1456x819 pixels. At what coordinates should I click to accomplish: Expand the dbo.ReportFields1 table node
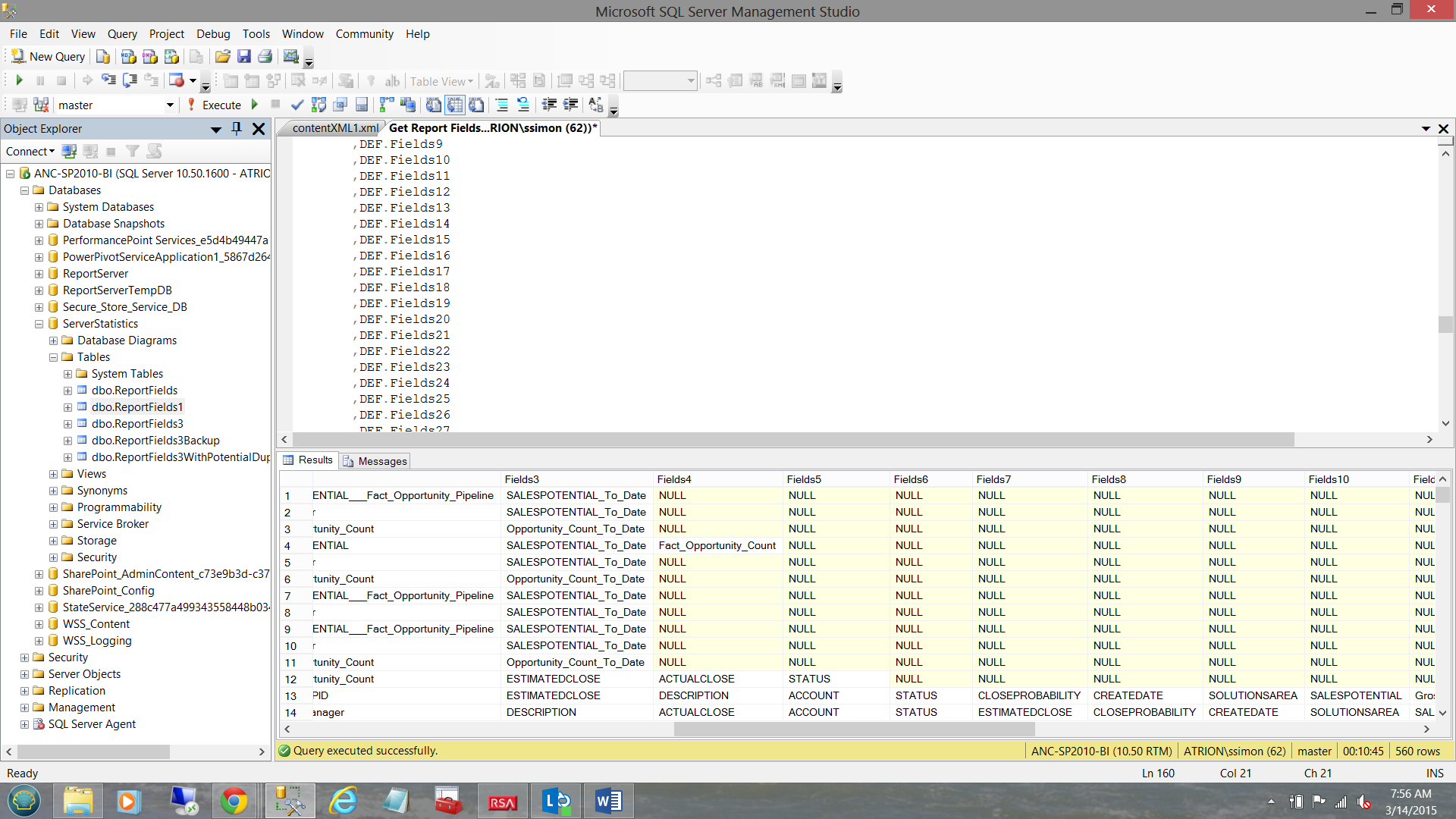pyautogui.click(x=67, y=407)
